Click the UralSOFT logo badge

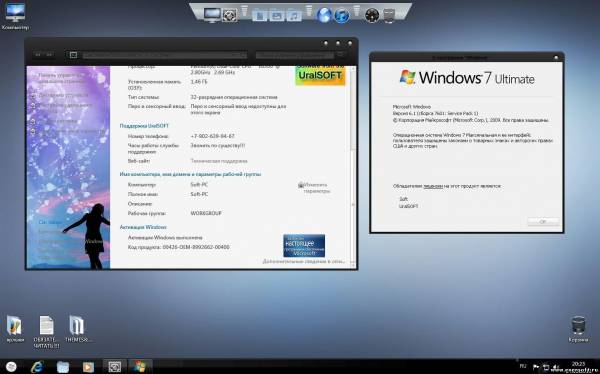320,75
